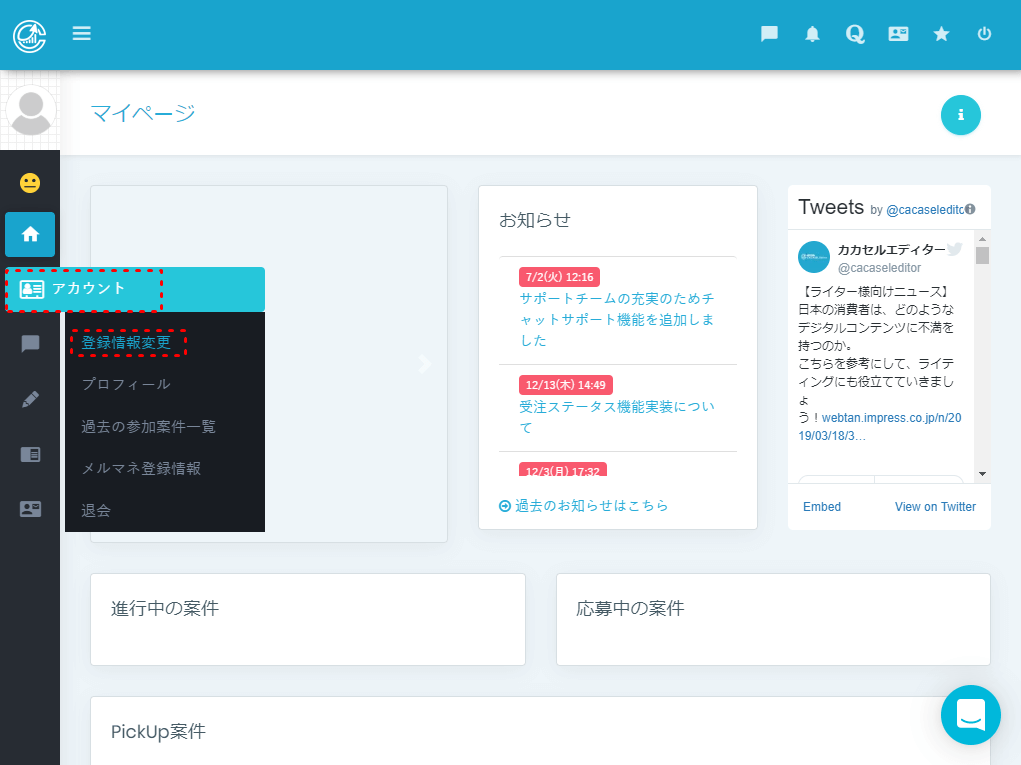
Task: Click the hamburger menu icon in header
Action: (x=82, y=34)
